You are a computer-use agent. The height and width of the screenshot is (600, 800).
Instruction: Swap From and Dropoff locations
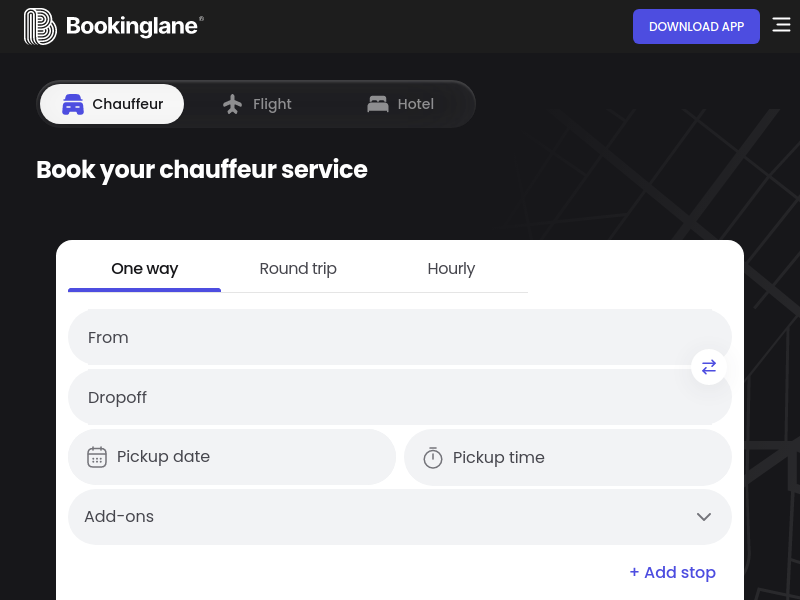[709, 367]
